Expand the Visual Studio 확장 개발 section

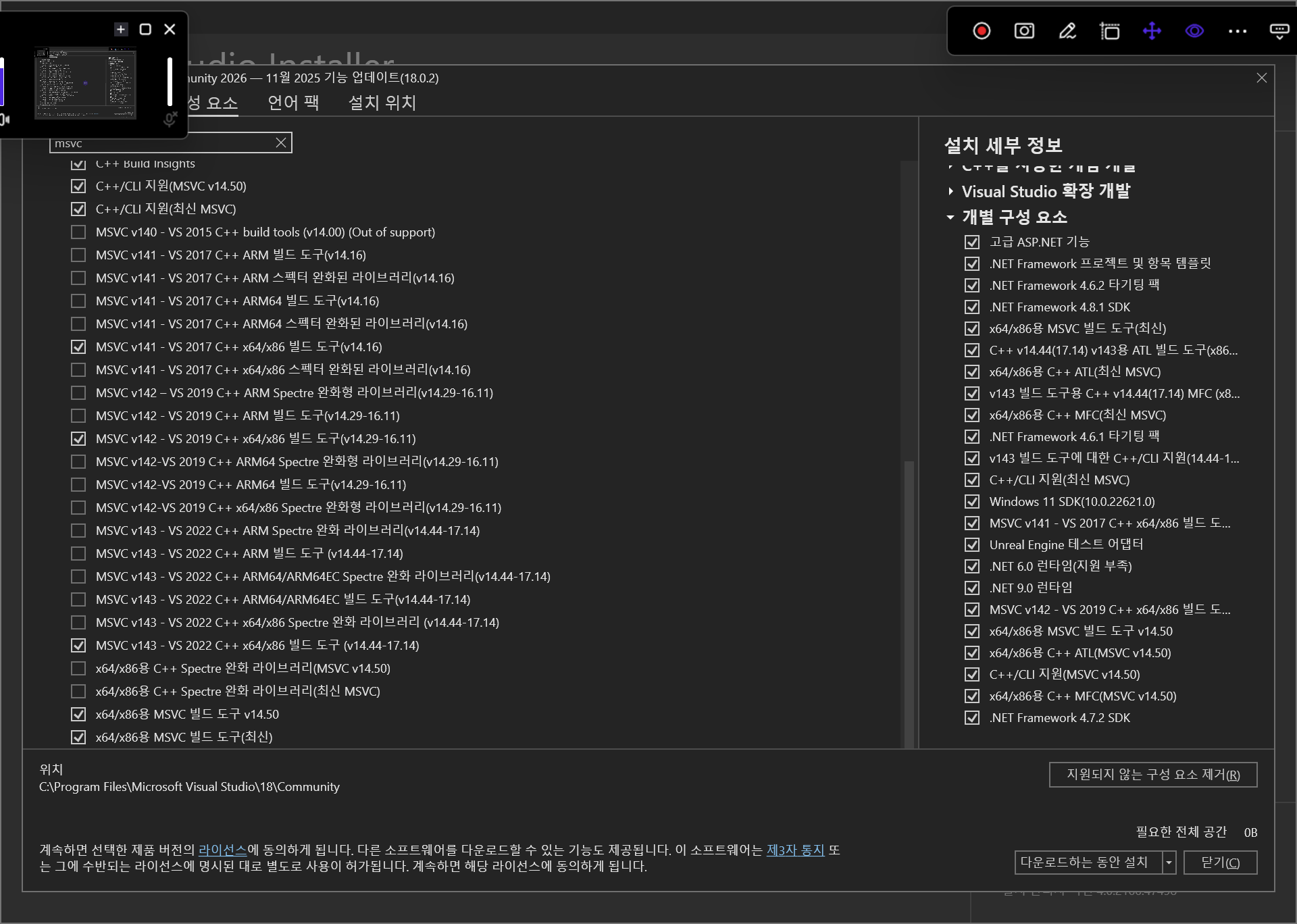point(950,191)
